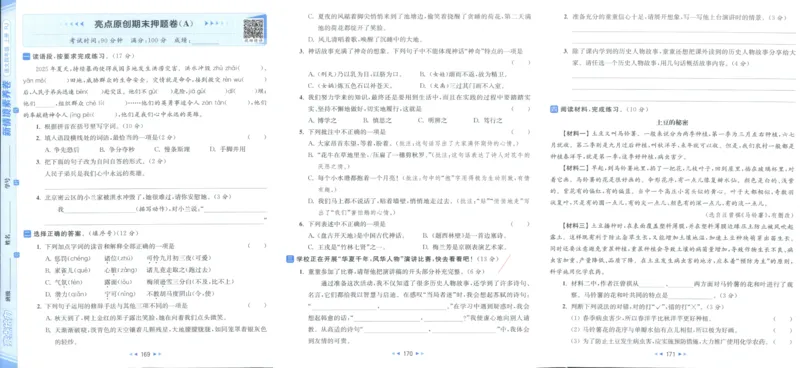The height and width of the screenshot is (368, 800).
Task: Click the page number 170
Action: point(408,353)
